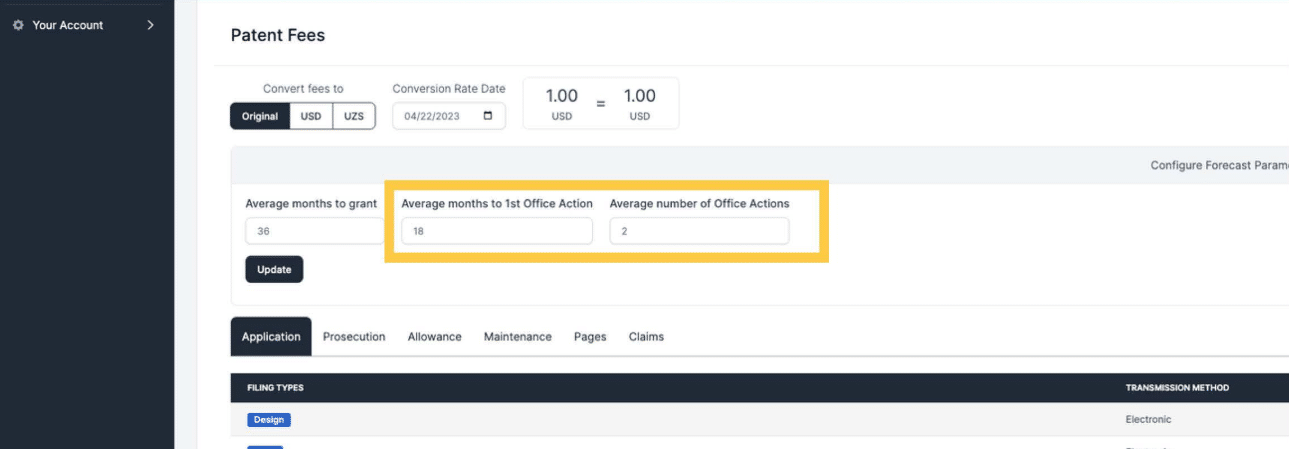Edit the Average number of Office Actions field
This screenshot has width=1289, height=449.
click(x=698, y=231)
